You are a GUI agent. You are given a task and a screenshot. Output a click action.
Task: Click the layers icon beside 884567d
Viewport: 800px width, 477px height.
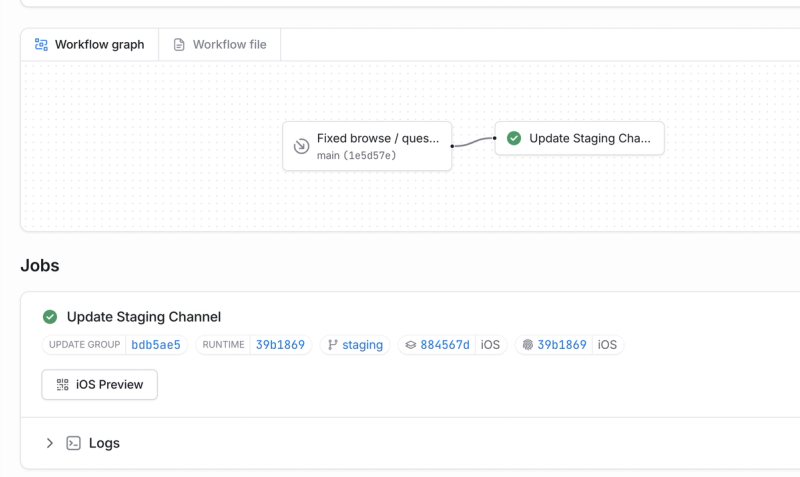[x=411, y=345]
